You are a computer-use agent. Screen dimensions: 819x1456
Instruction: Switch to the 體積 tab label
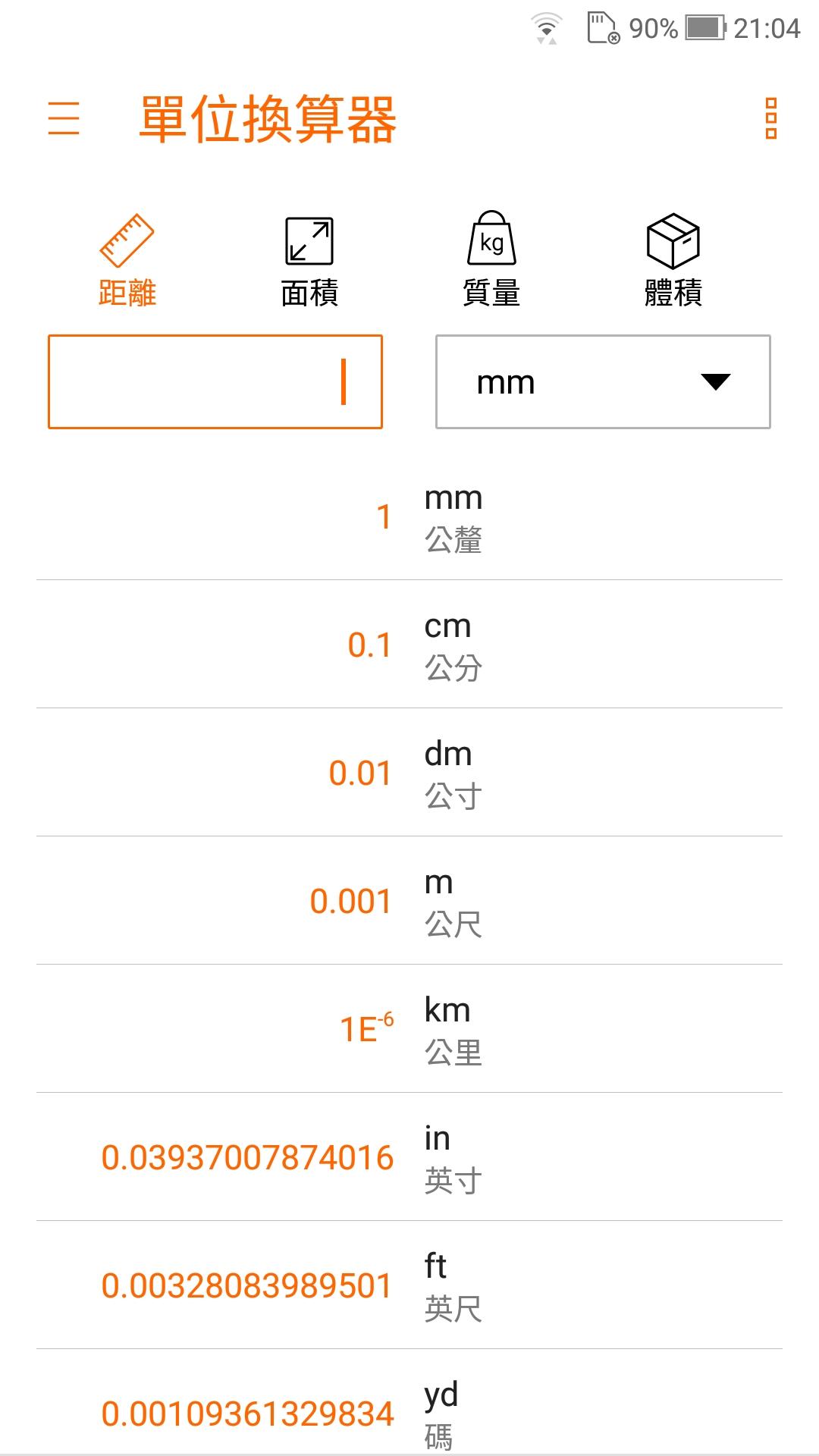673,293
